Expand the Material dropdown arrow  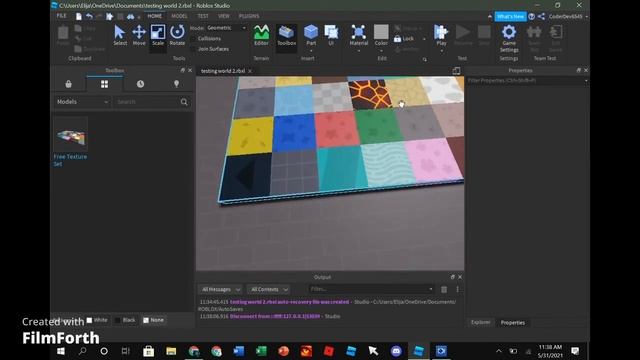(359, 51)
